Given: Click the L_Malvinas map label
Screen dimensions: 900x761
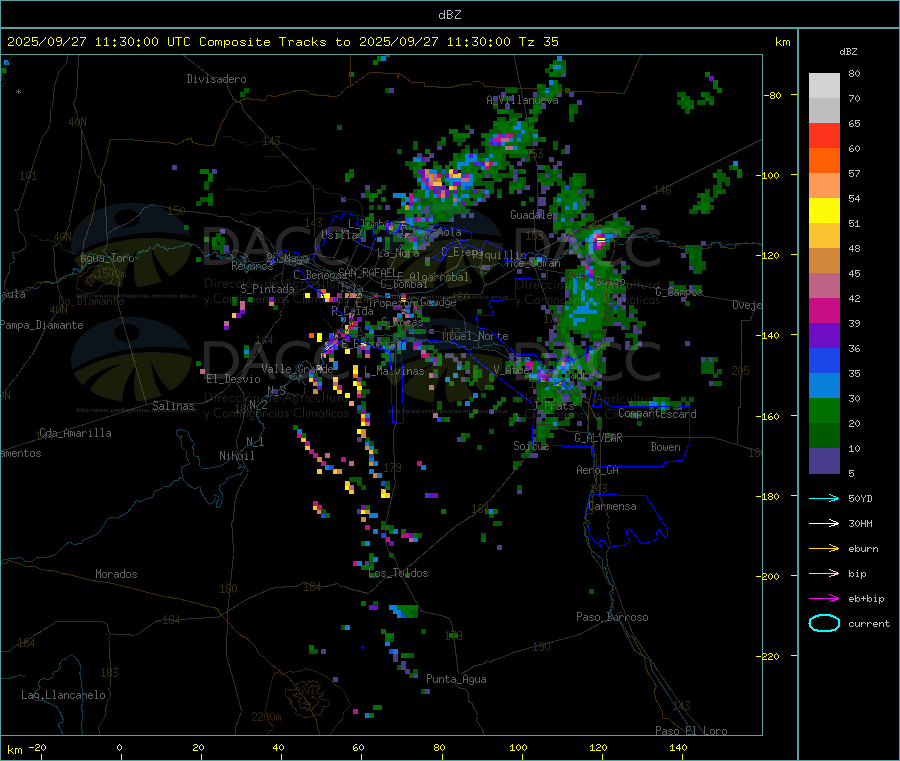Looking at the screenshot, I should click(x=394, y=371).
